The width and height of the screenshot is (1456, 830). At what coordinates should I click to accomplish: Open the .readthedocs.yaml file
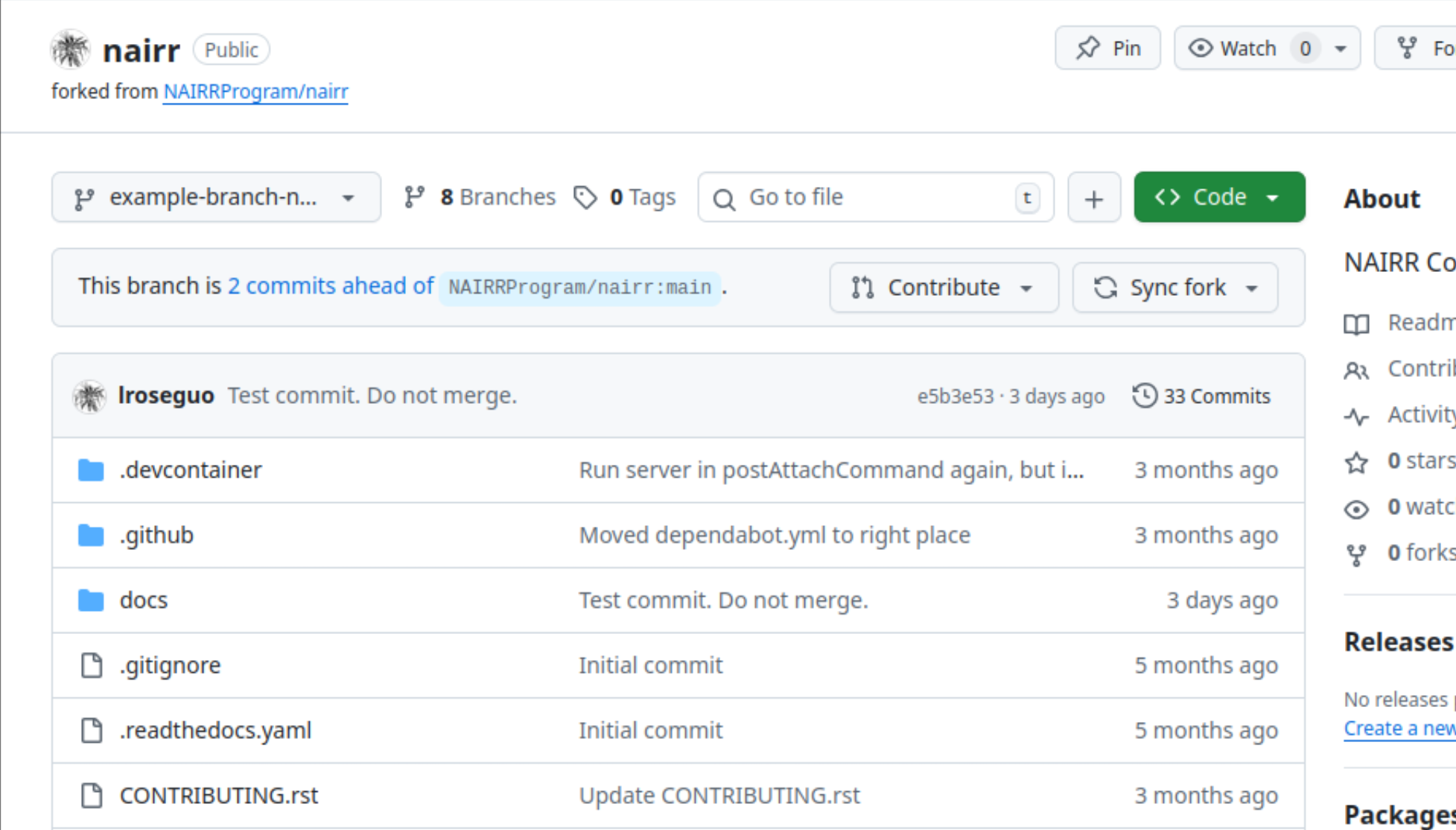(x=215, y=730)
